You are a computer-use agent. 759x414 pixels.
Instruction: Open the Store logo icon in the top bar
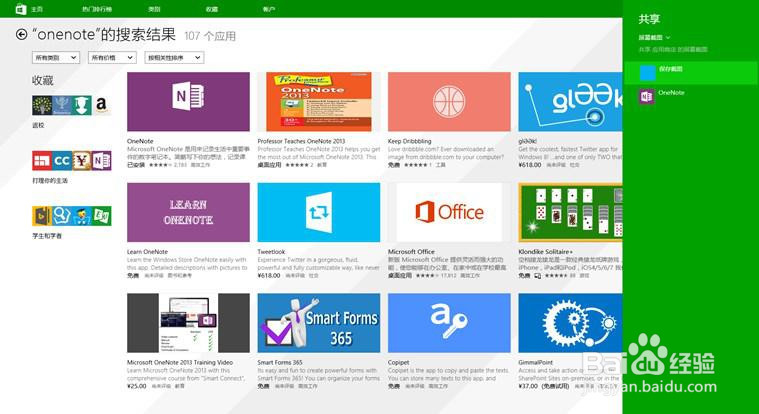coord(21,9)
